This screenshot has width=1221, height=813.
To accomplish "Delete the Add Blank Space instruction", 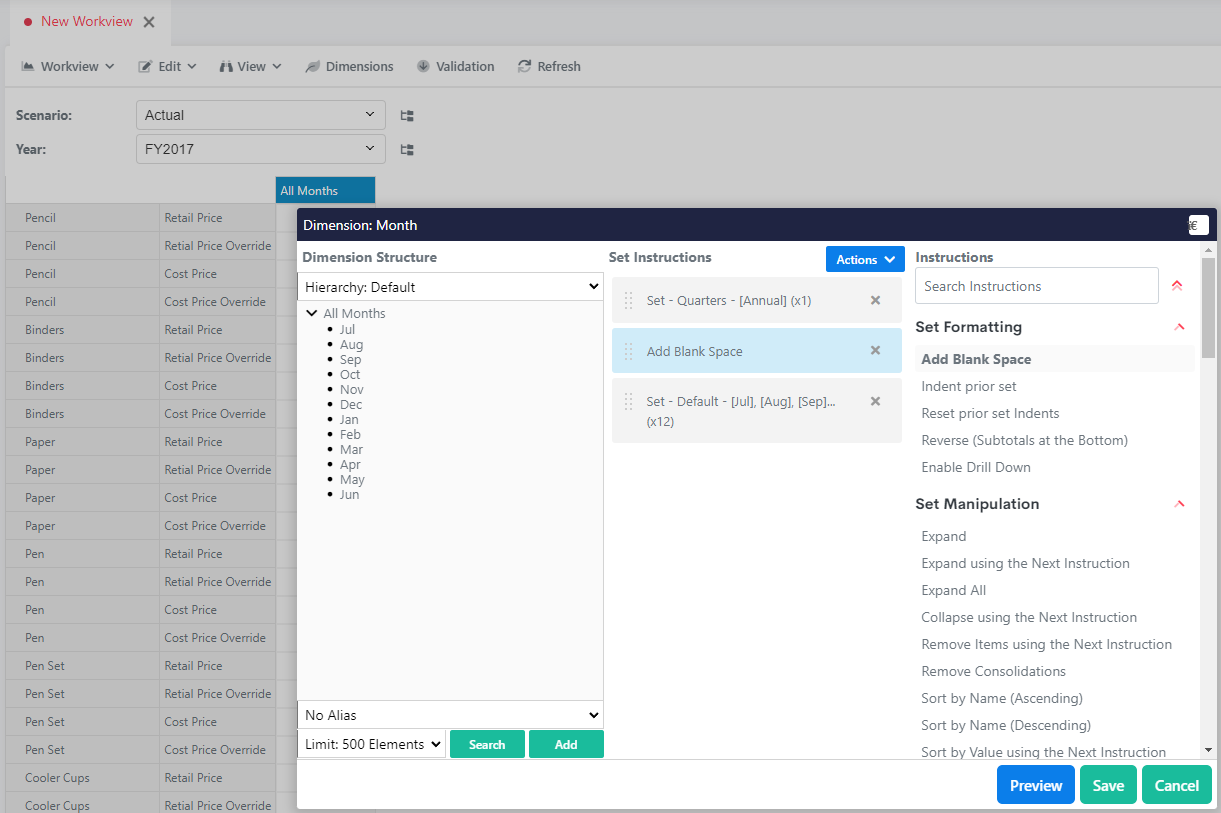I will (875, 351).
